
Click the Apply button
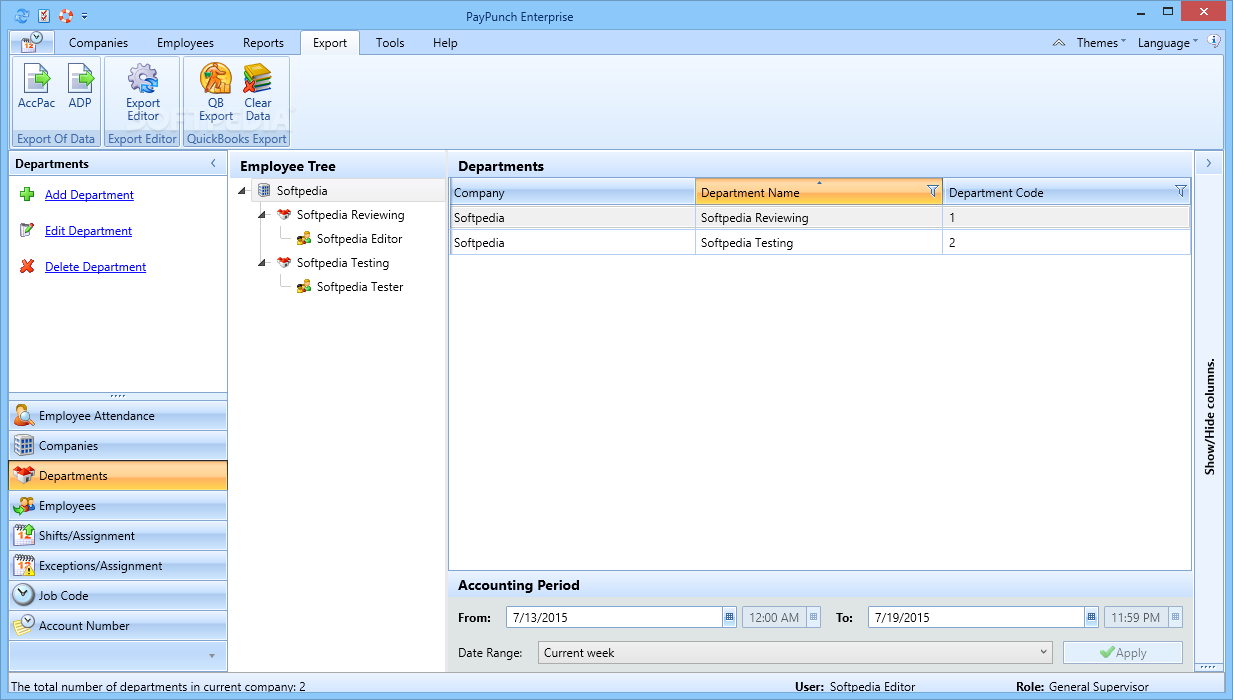pos(1123,652)
